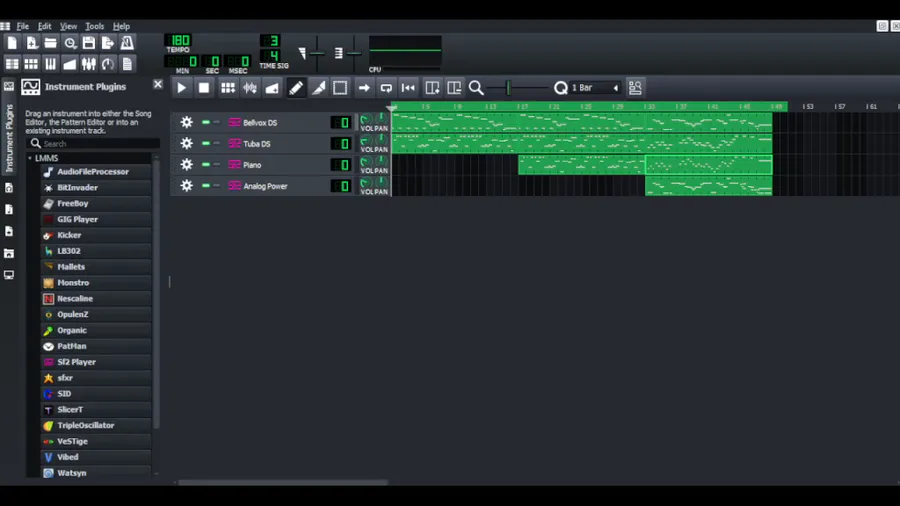This screenshot has width=900, height=506.
Task: Show the Mixer window
Action: click(x=89, y=64)
